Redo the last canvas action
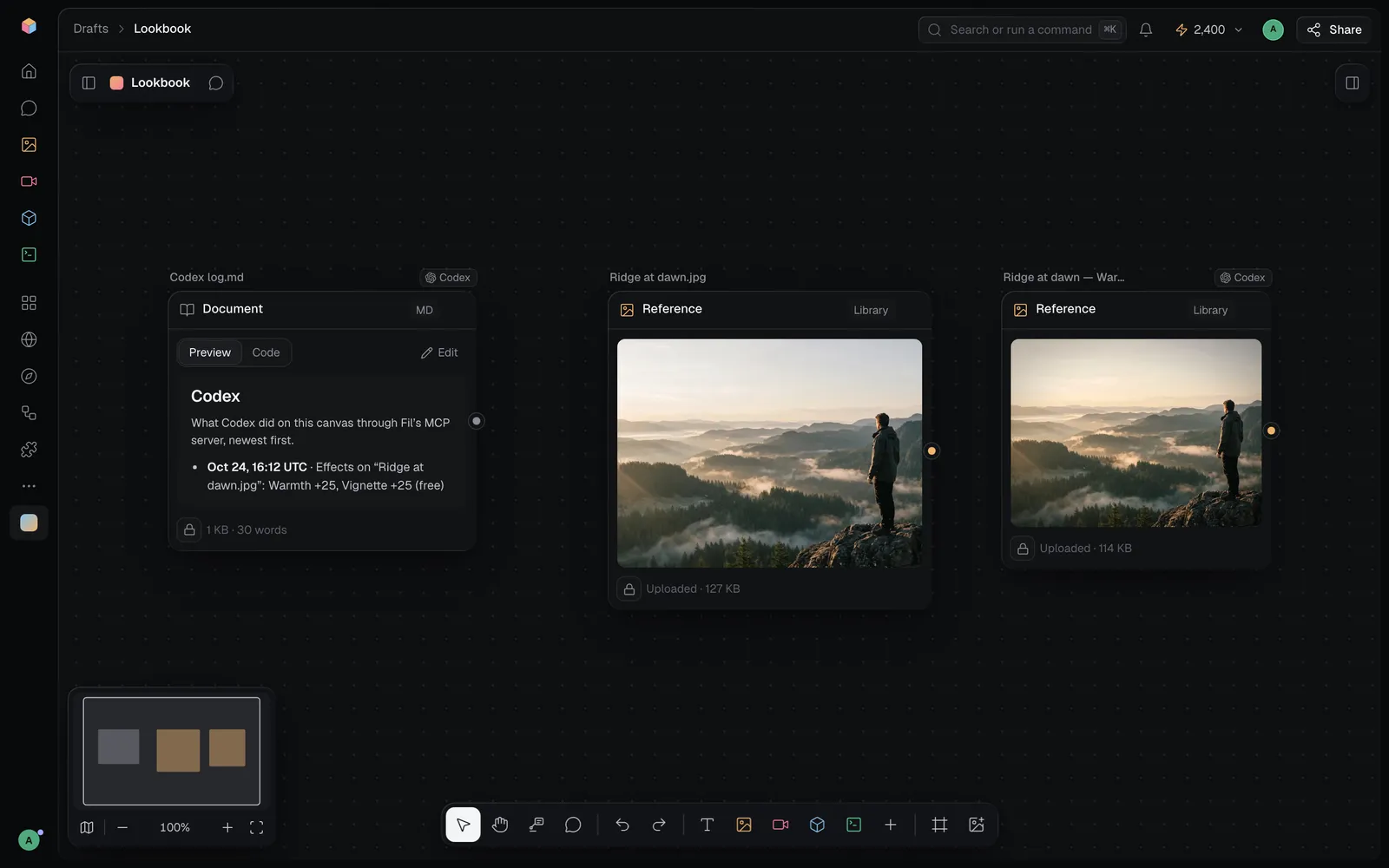 click(659, 825)
